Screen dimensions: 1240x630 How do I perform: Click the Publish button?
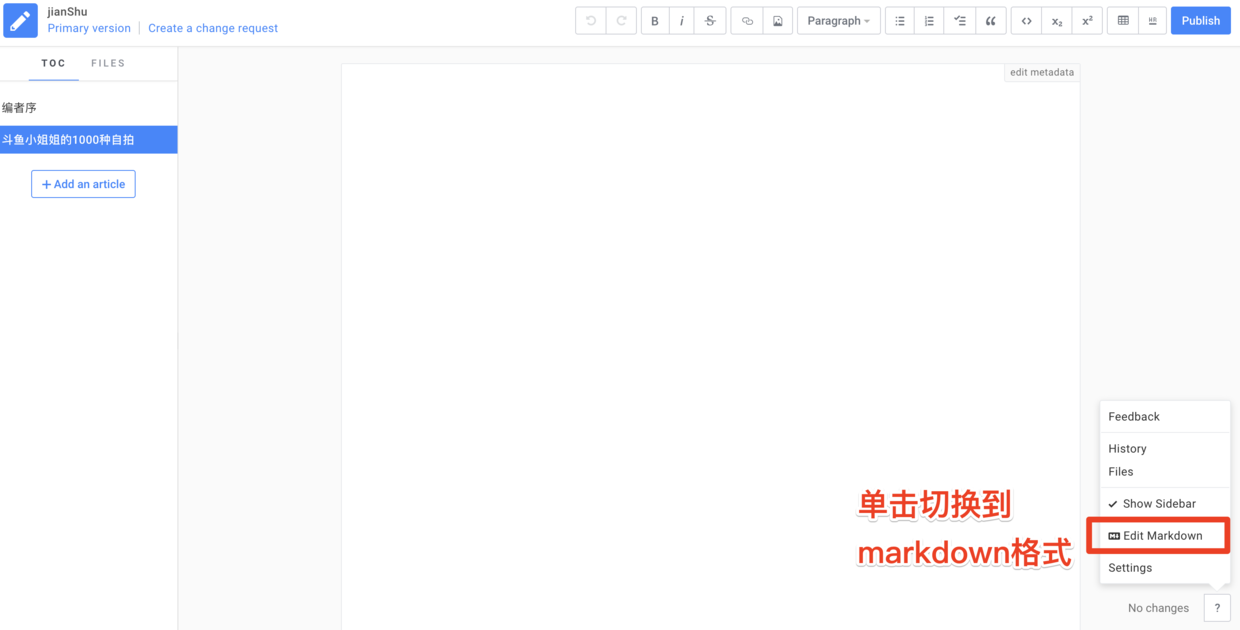[x=1200, y=20]
